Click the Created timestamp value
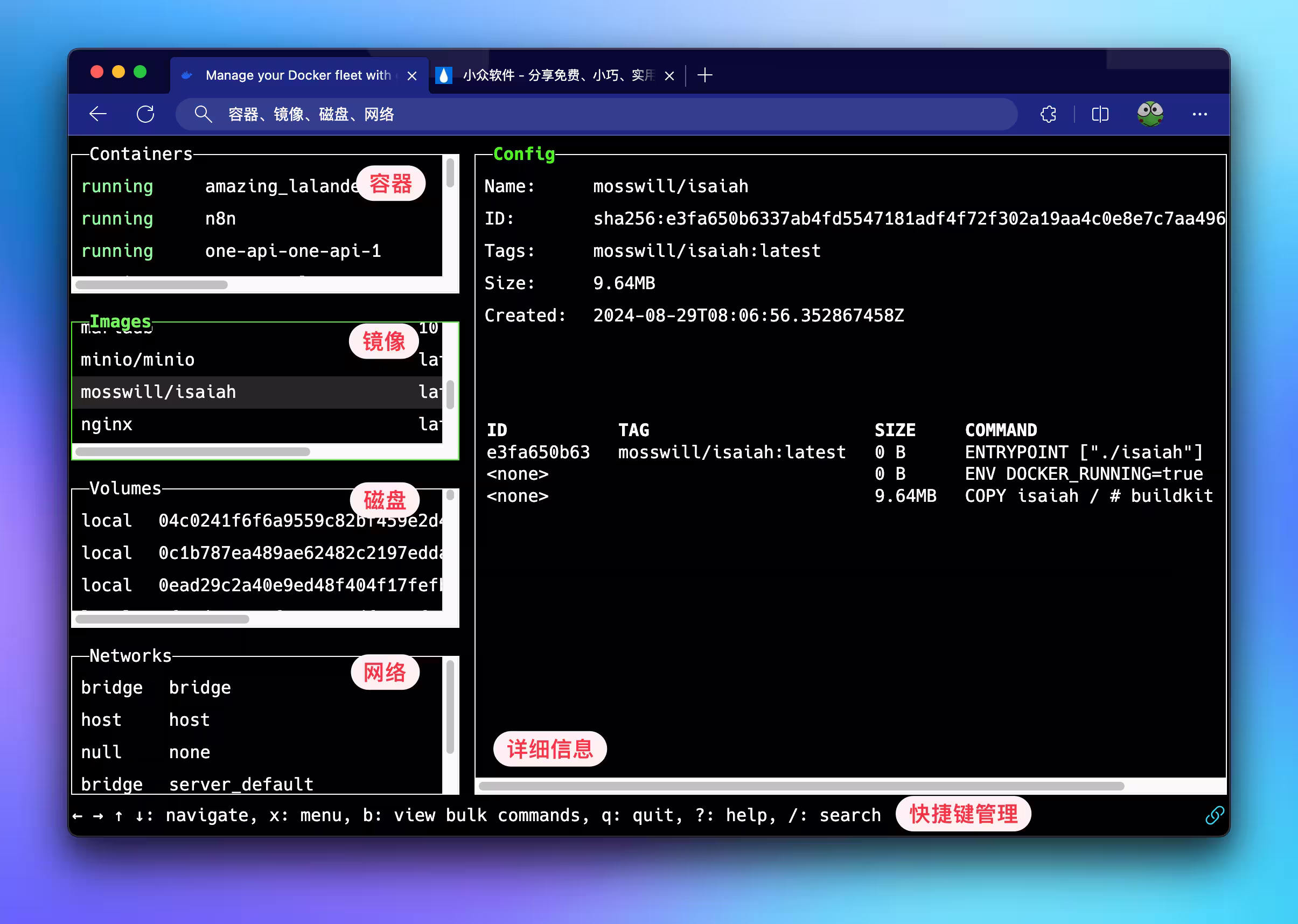 tap(748, 316)
